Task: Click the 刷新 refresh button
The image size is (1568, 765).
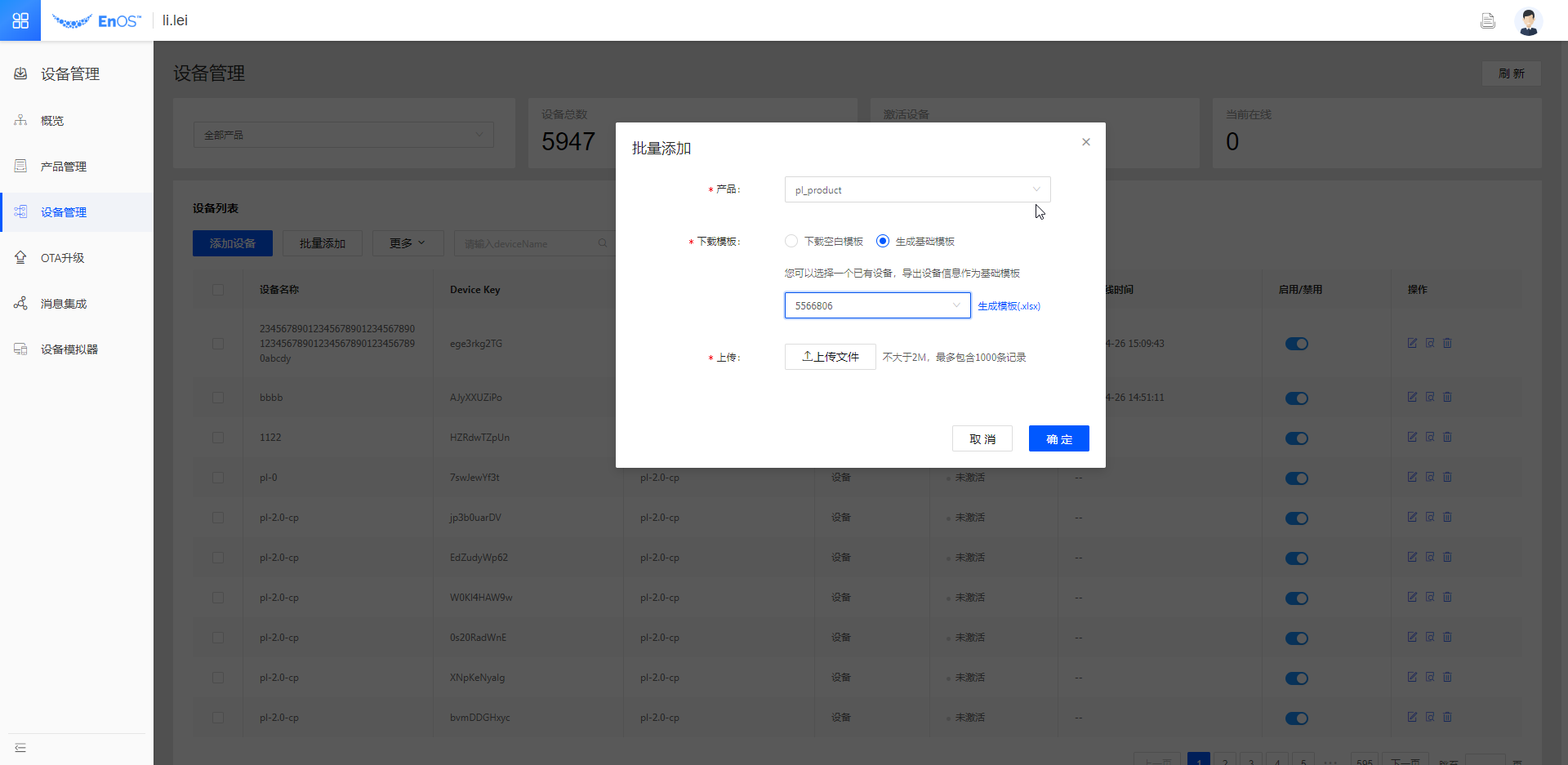Action: [x=1512, y=73]
